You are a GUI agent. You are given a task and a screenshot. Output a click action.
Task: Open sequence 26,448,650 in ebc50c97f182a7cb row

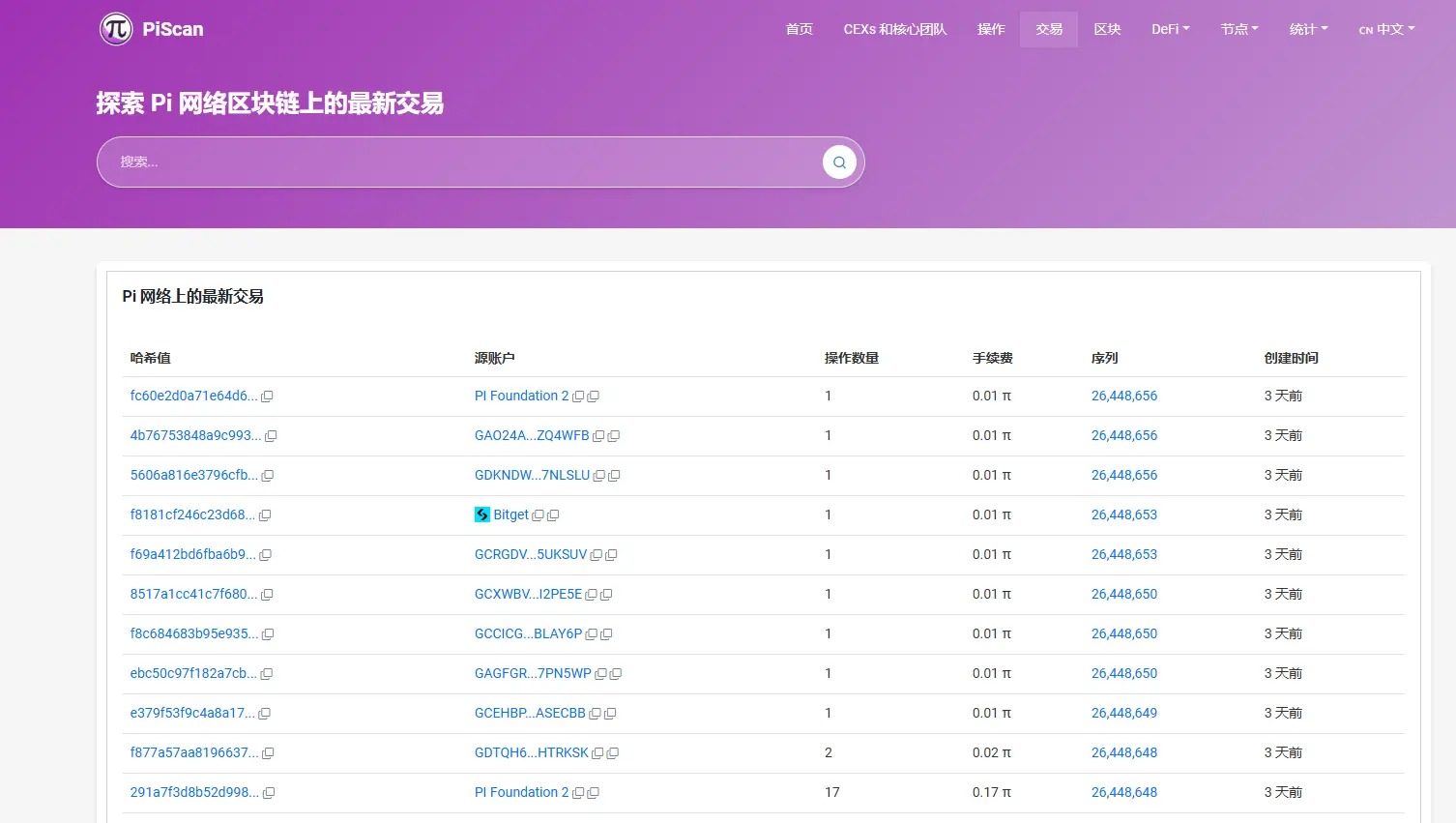click(x=1124, y=673)
